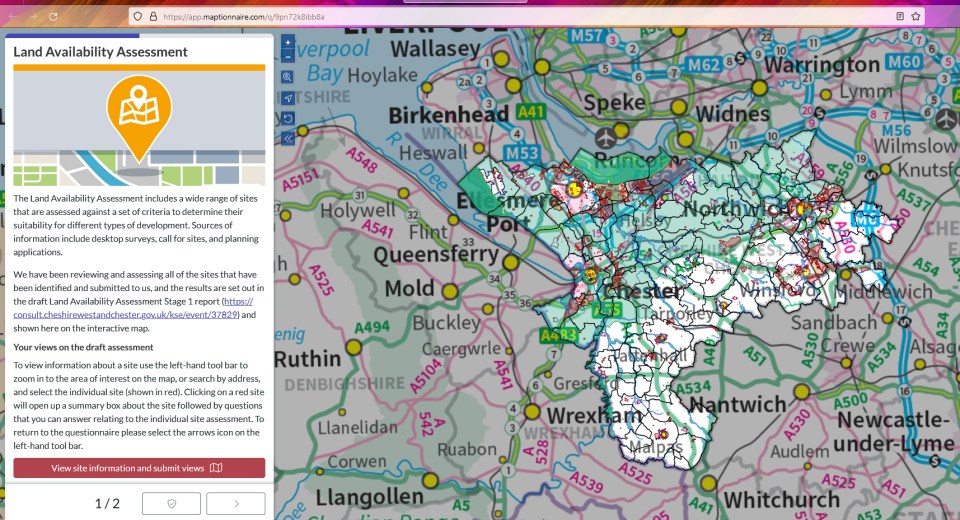This screenshot has width=960, height=520.
Task: Toggle reader view in the address bar
Action: point(899,17)
